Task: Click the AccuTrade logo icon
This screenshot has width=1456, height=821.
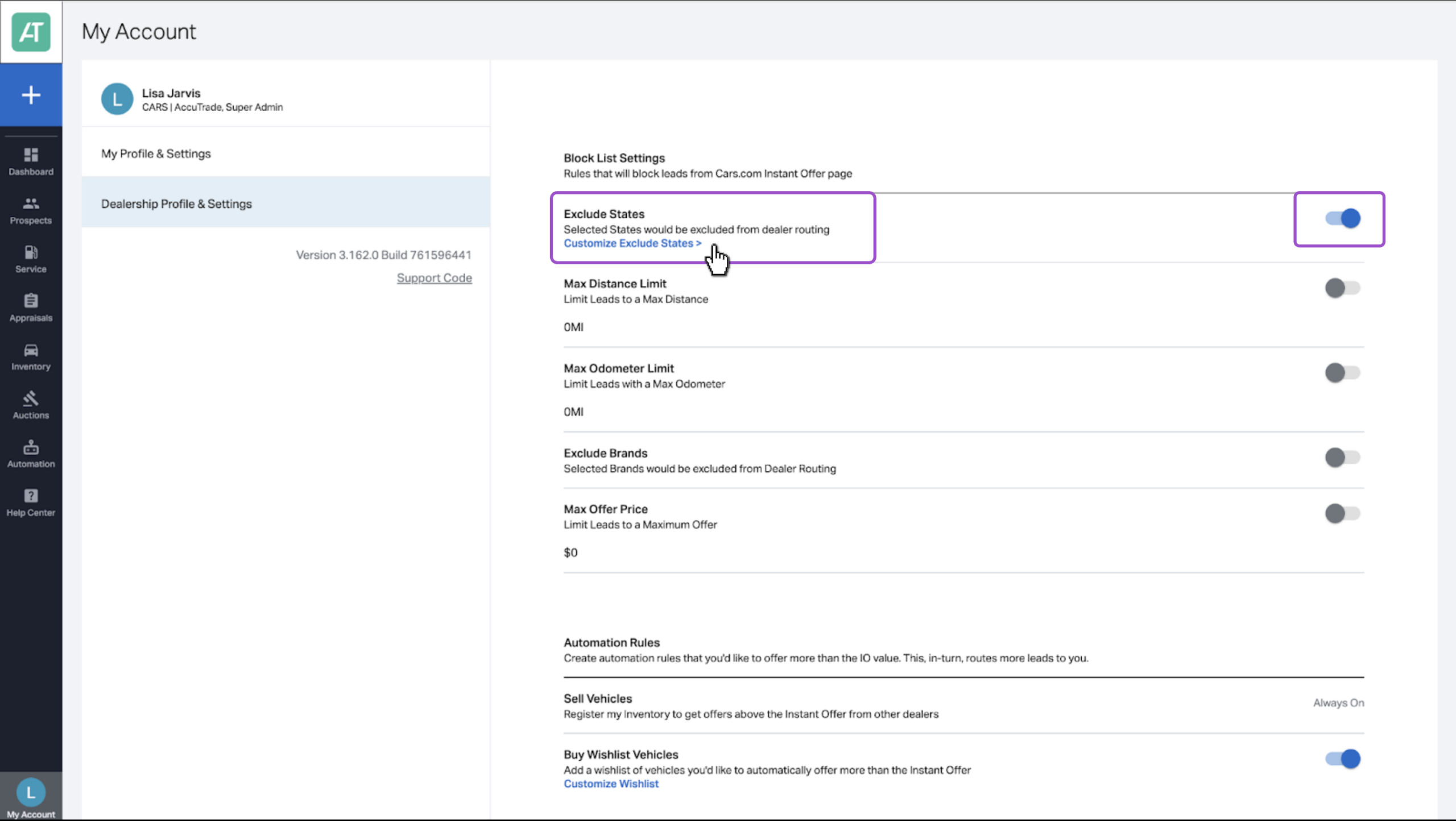Action: [x=31, y=32]
